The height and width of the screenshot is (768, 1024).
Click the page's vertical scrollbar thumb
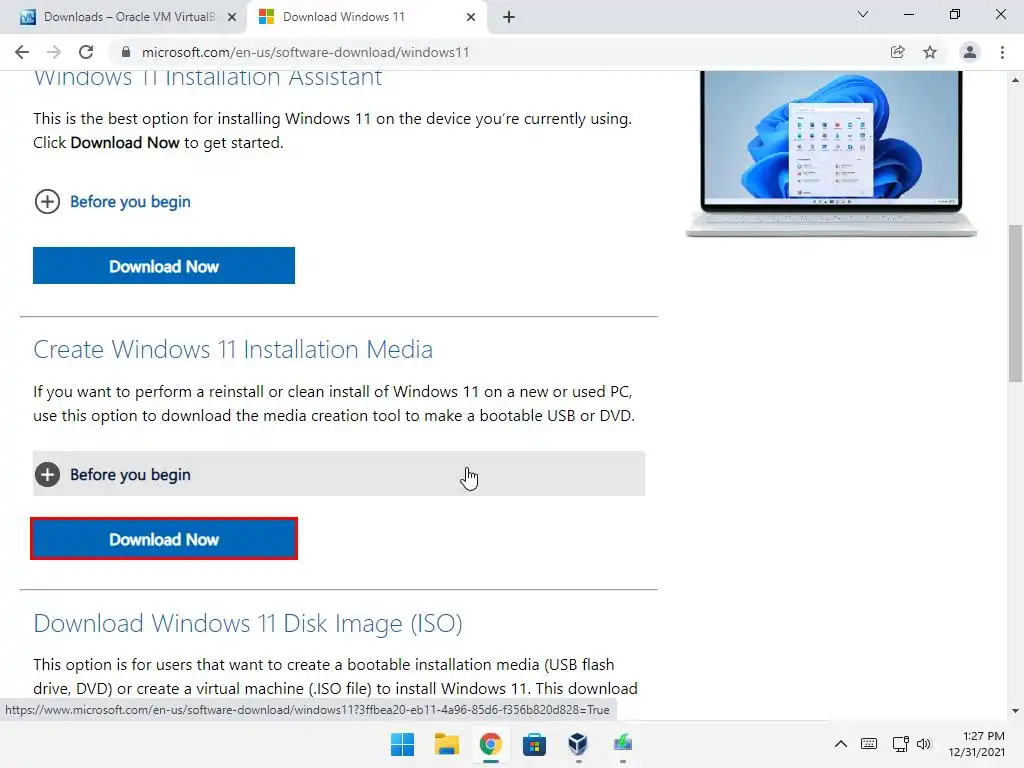(x=1015, y=303)
